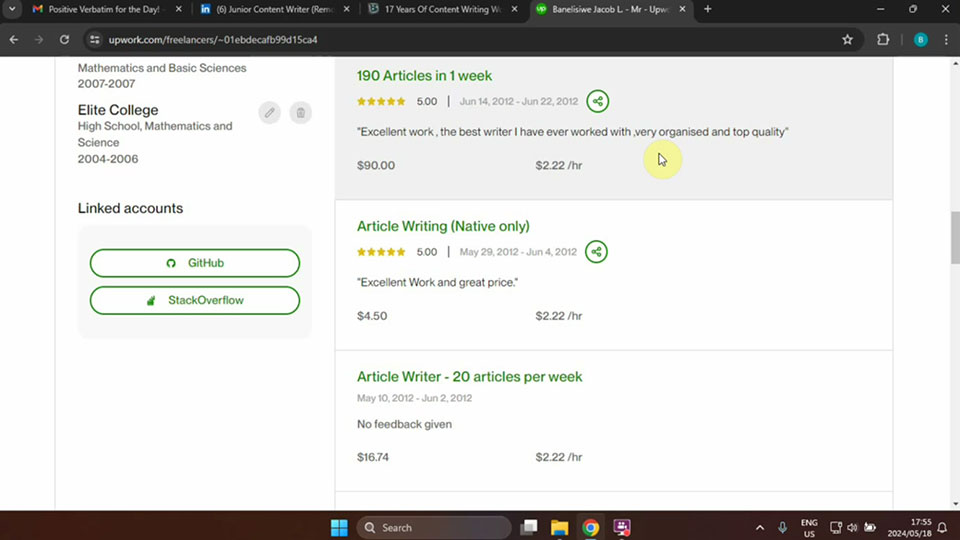Connect the GitHub linked account
The image size is (960, 540).
click(195, 263)
